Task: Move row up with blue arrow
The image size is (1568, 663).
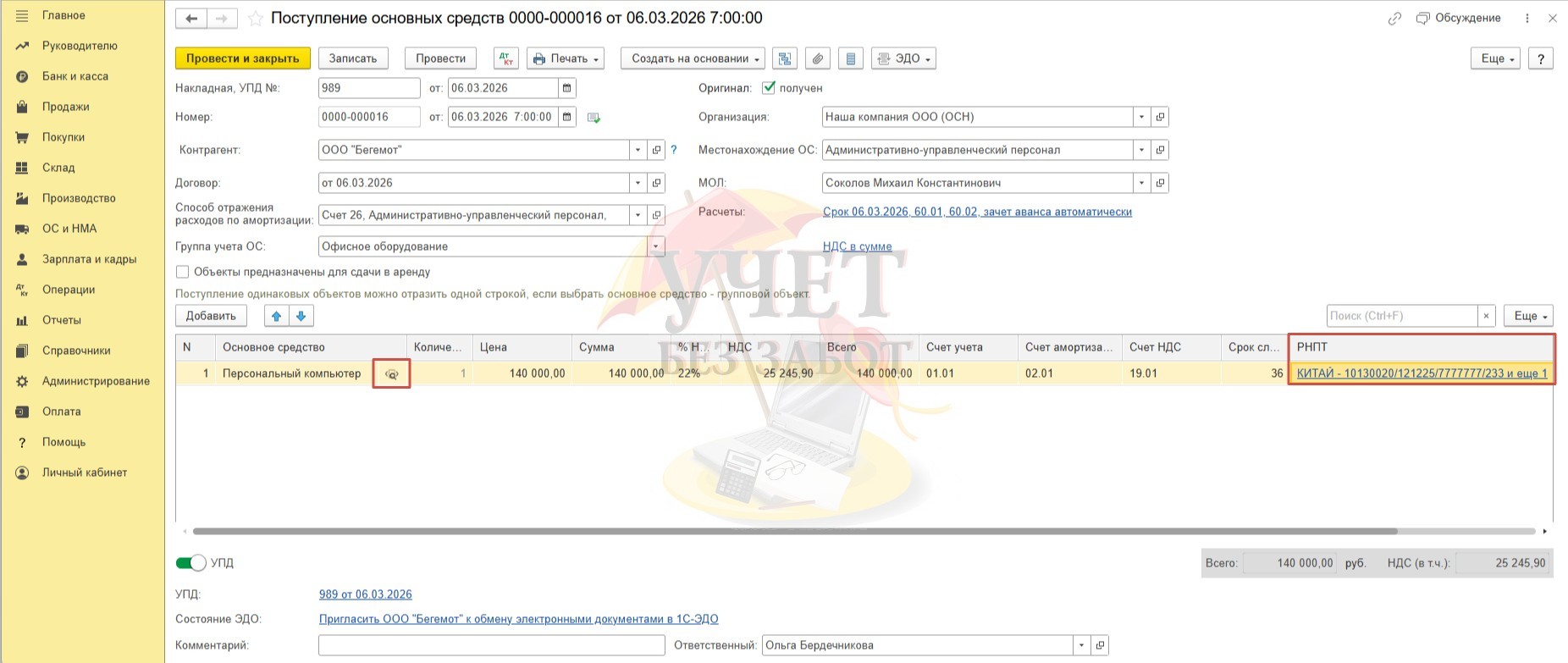Action: 276,316
